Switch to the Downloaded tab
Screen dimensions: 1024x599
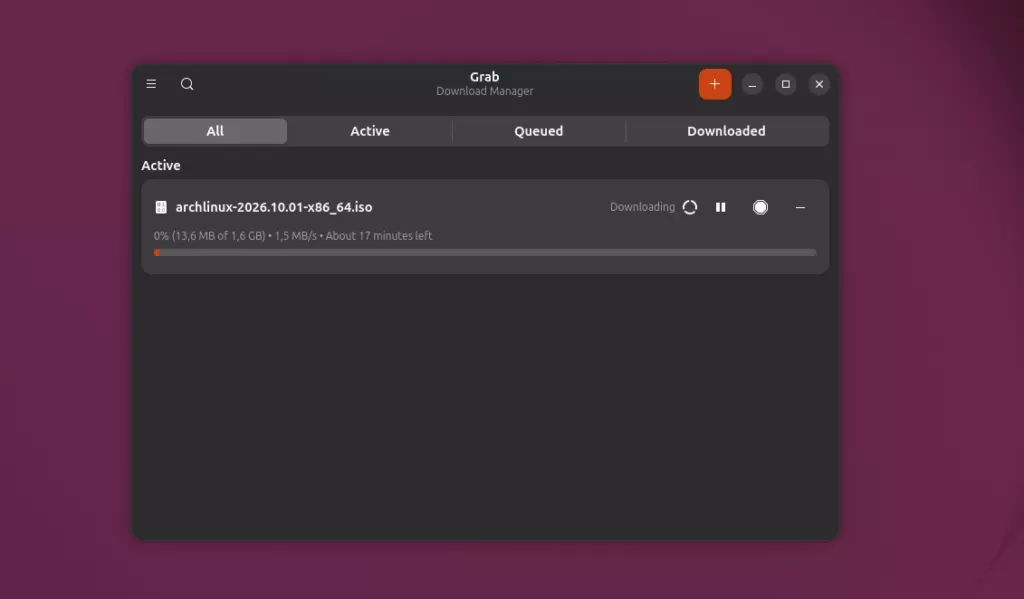726,131
